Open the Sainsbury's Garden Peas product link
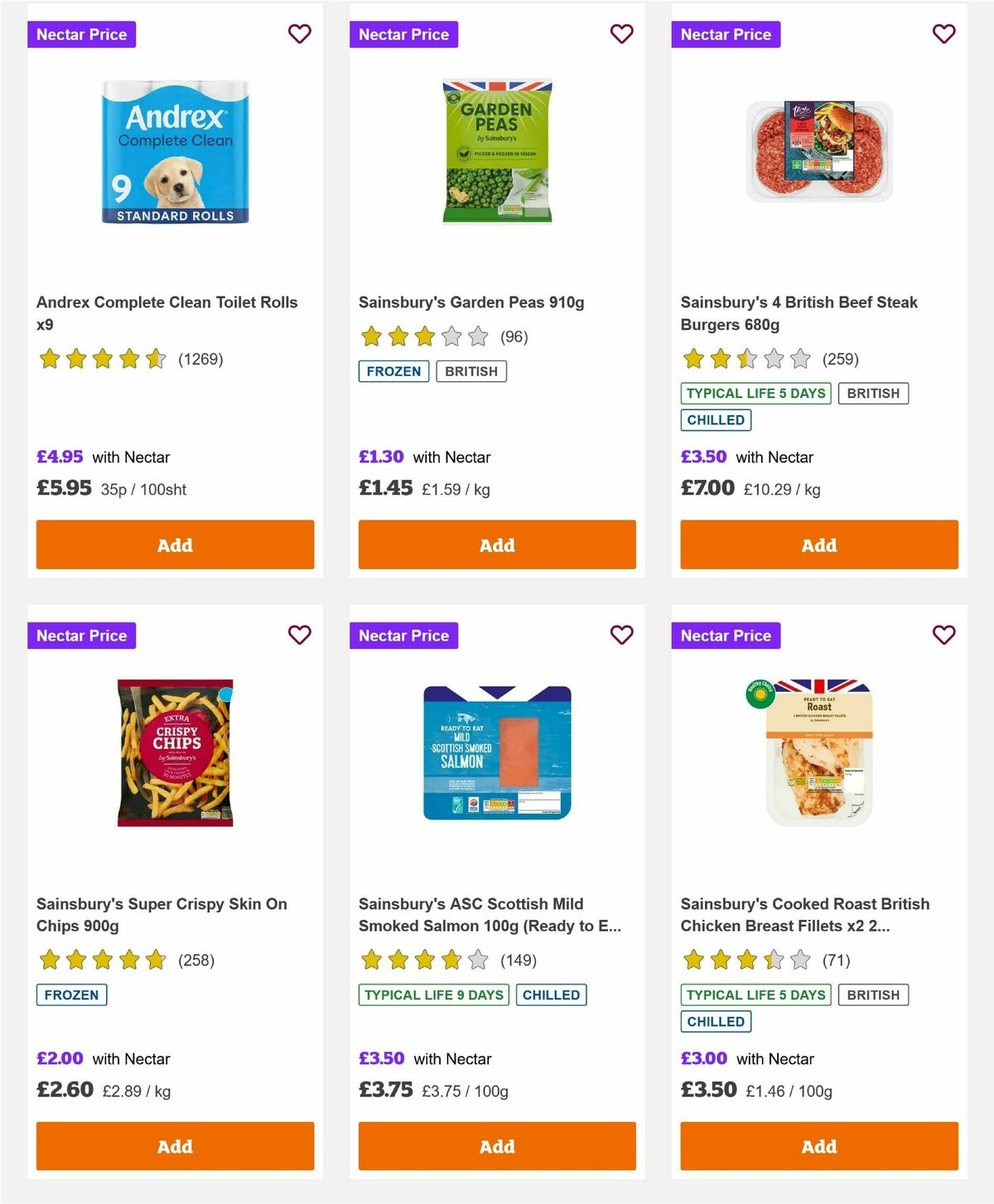This screenshot has width=994, height=1204. [x=470, y=302]
